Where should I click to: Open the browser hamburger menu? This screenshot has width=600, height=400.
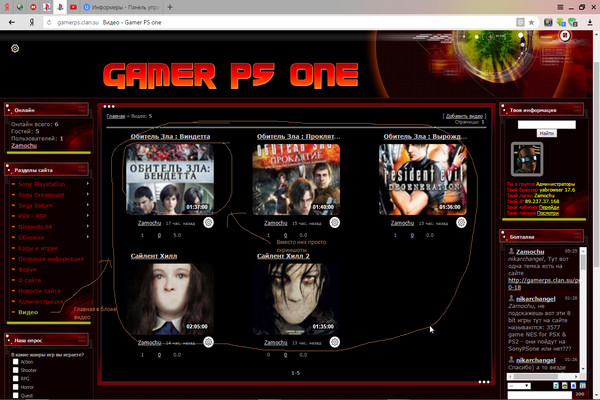560,7
